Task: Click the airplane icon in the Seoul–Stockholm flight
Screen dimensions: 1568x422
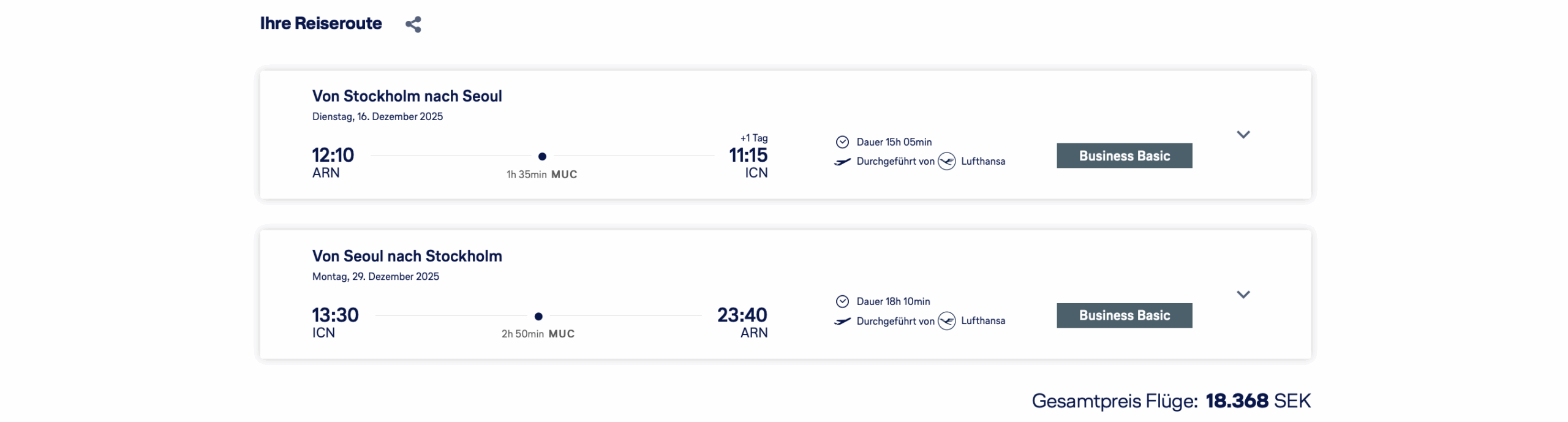Action: point(842,321)
